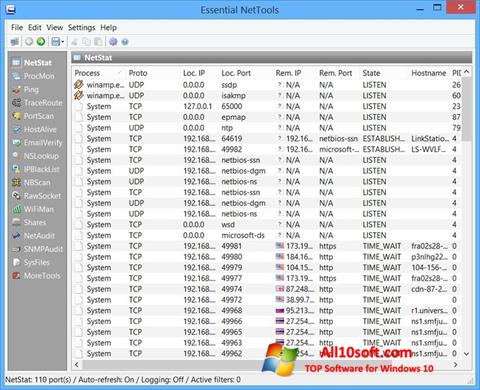Select the row with hostname LinkStatio...
Image resolution: width=480 pixels, height=390 pixels.
[x=267, y=138]
